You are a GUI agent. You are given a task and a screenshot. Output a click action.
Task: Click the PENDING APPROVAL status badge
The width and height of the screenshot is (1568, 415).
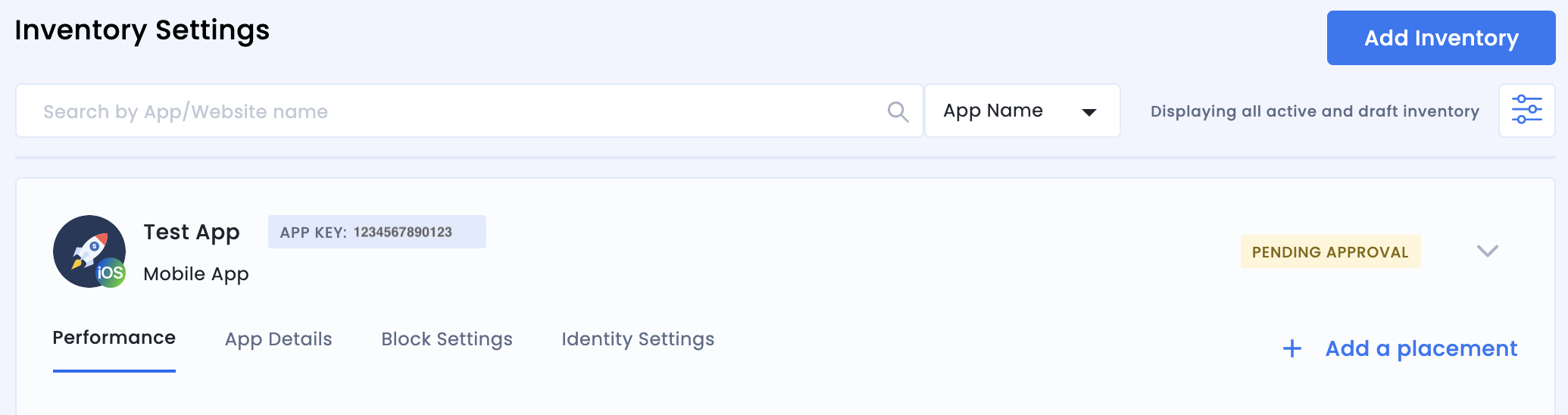pos(1330,252)
